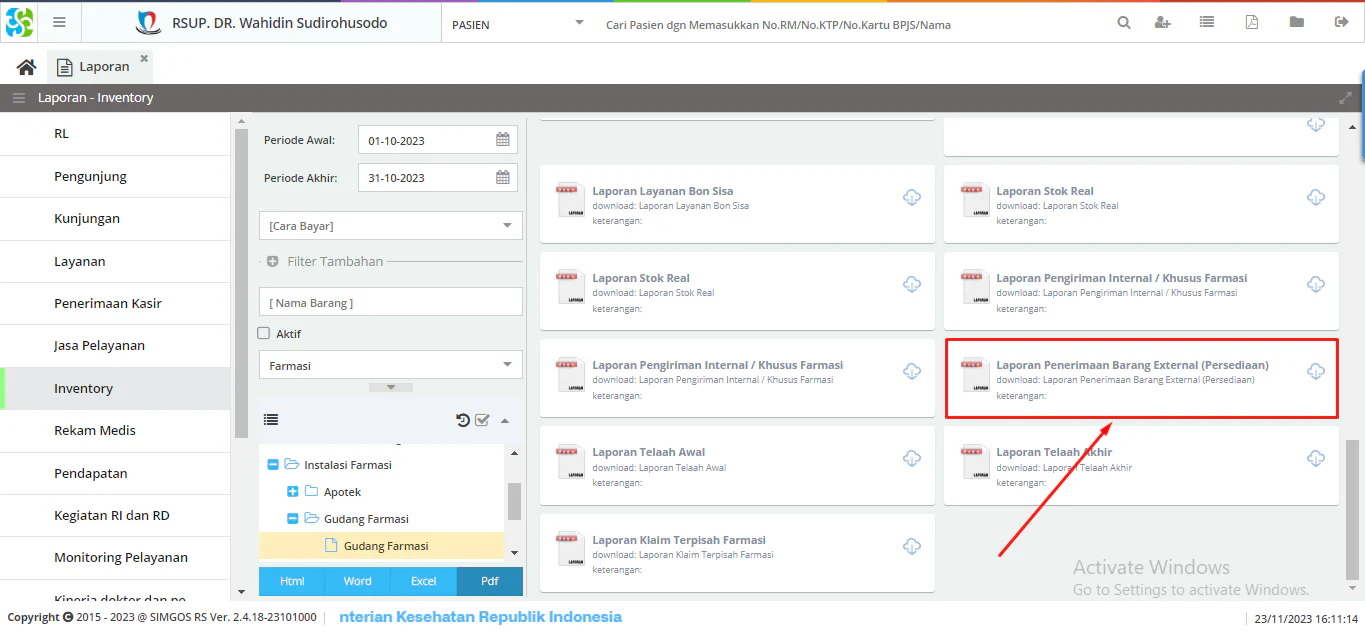Screen dimensions: 1365x633
Task: Click the PDF document icon in top toolbar
Action: tap(1252, 22)
